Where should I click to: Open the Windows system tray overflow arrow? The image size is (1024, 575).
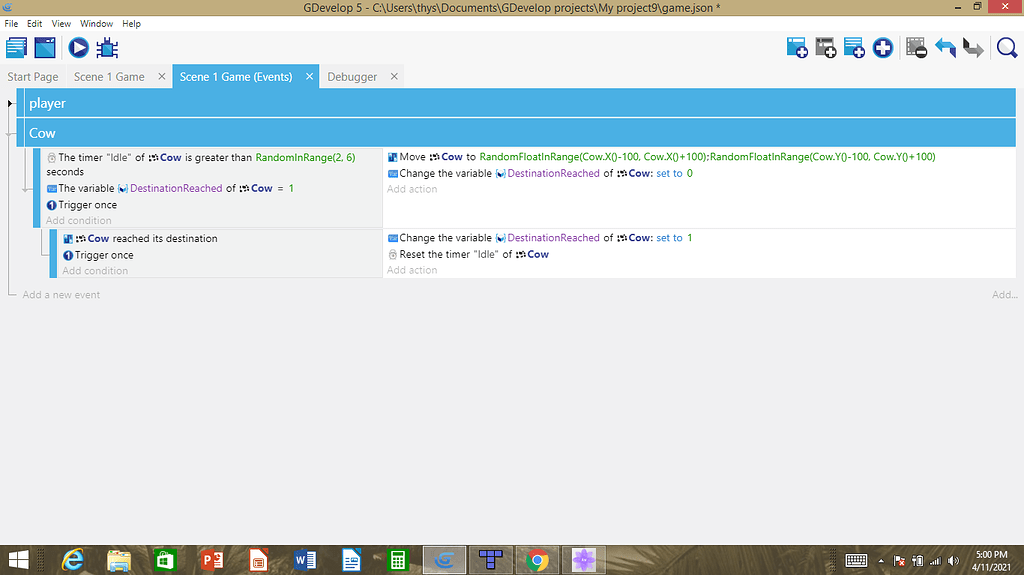[x=881, y=560]
